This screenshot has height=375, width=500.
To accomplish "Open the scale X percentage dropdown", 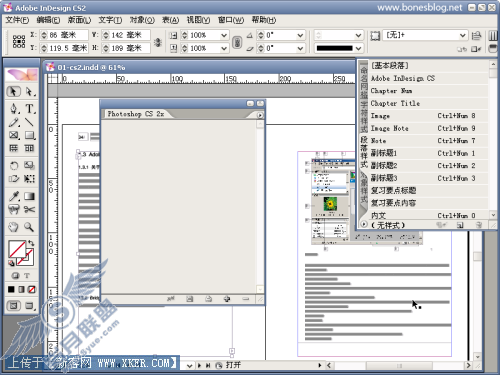I will point(224,35).
